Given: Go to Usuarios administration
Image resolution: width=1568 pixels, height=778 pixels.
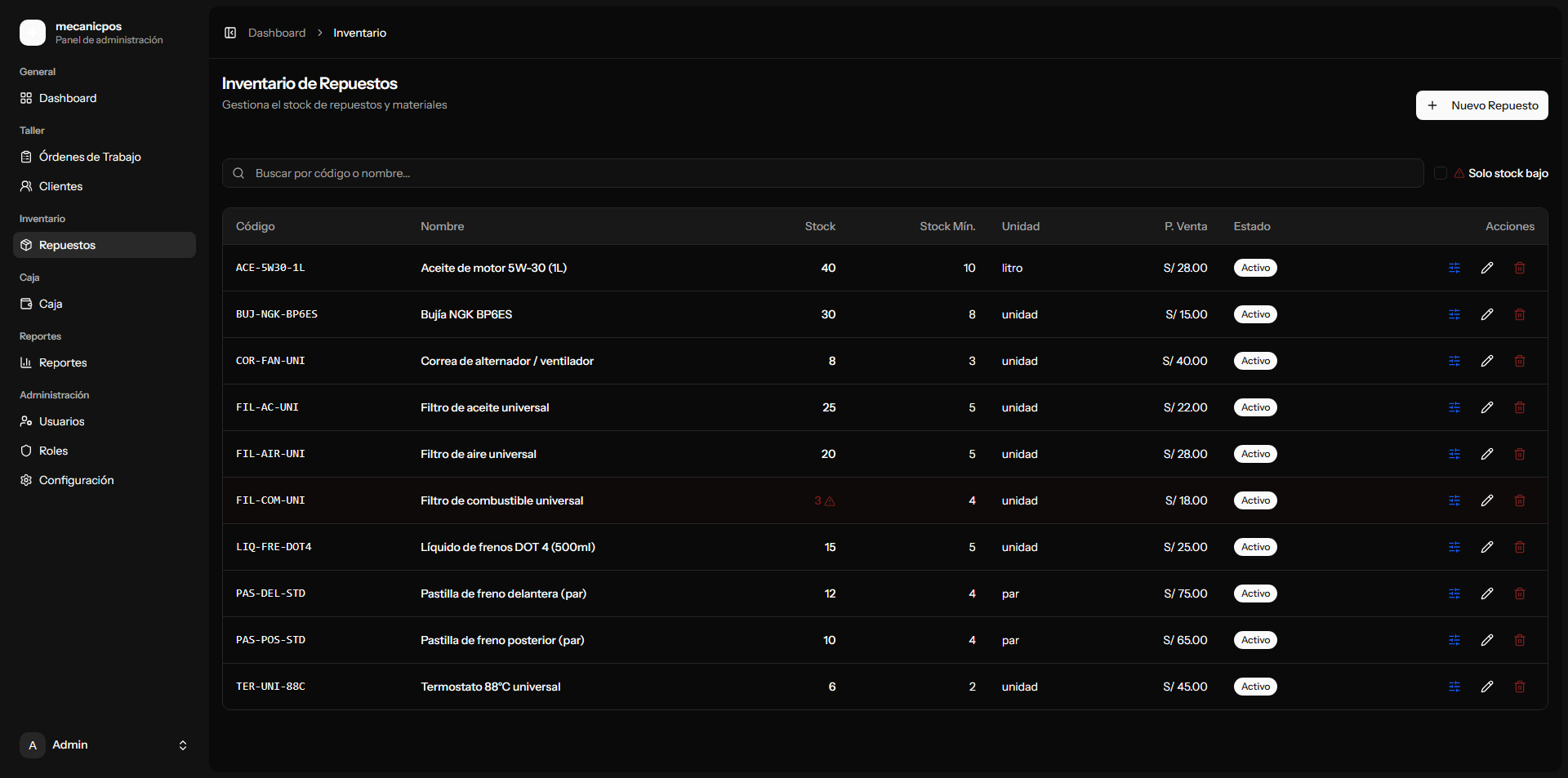Looking at the screenshot, I should tap(105, 421).
